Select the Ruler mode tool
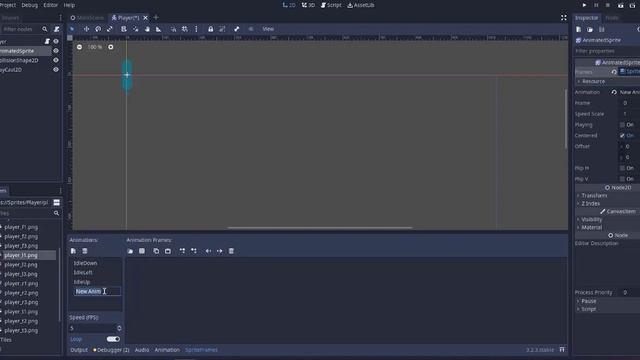The image size is (640, 360). 158,29
